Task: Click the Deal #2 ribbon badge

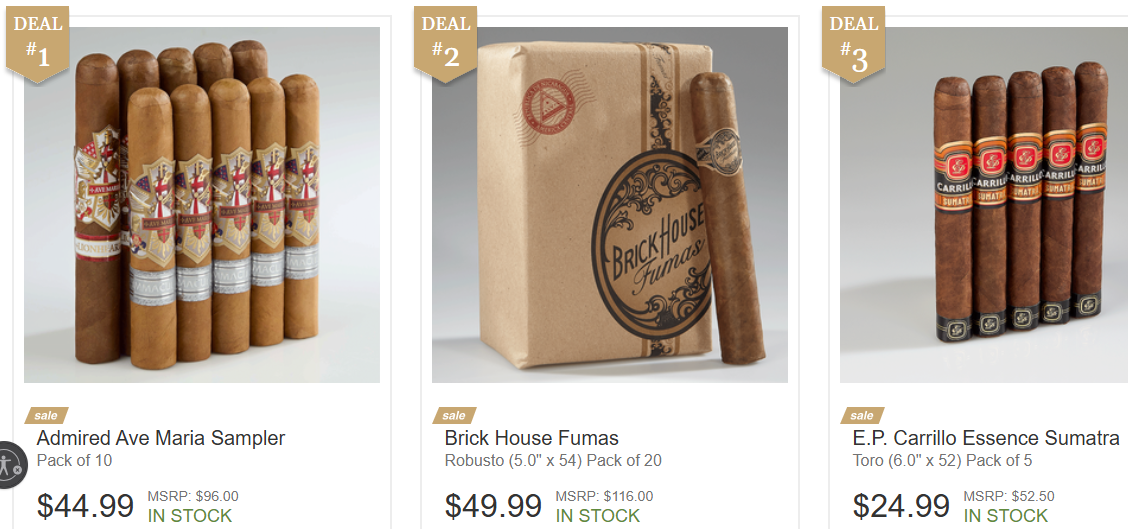Action: [445, 43]
